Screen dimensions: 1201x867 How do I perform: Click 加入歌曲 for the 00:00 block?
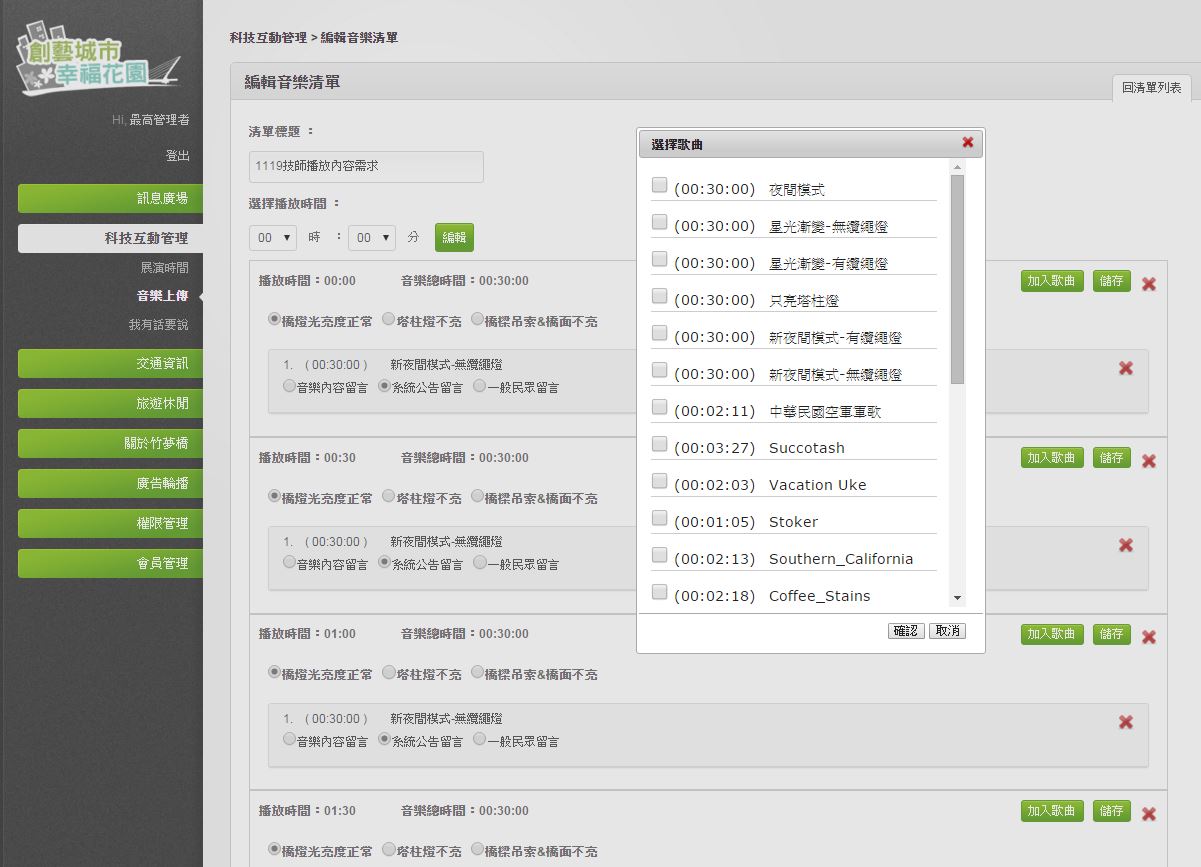(1052, 281)
